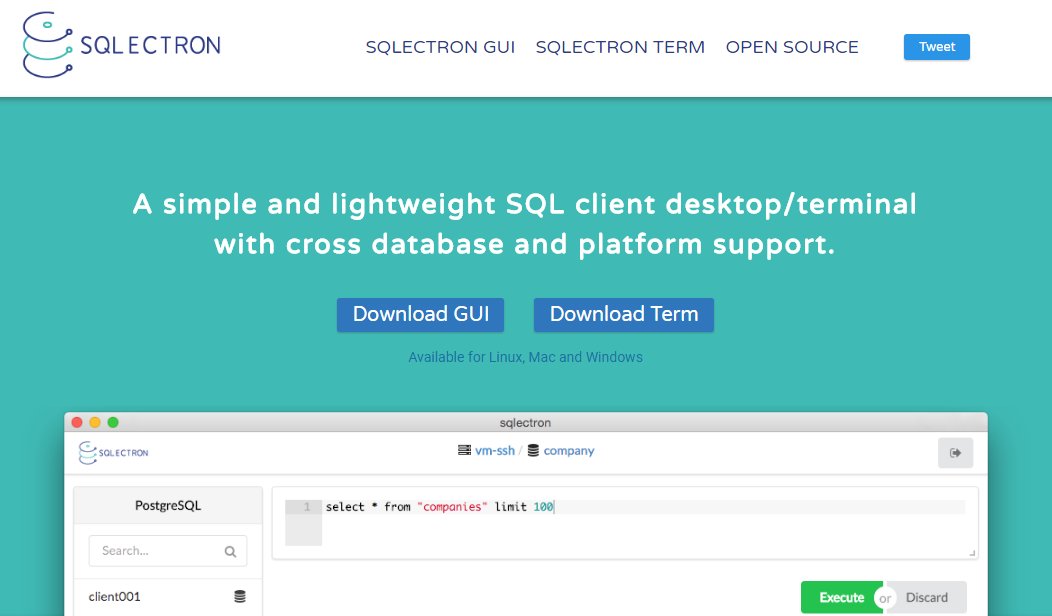The image size is (1052, 616).
Task: Focus the sidebar Search field
Action: (x=168, y=551)
